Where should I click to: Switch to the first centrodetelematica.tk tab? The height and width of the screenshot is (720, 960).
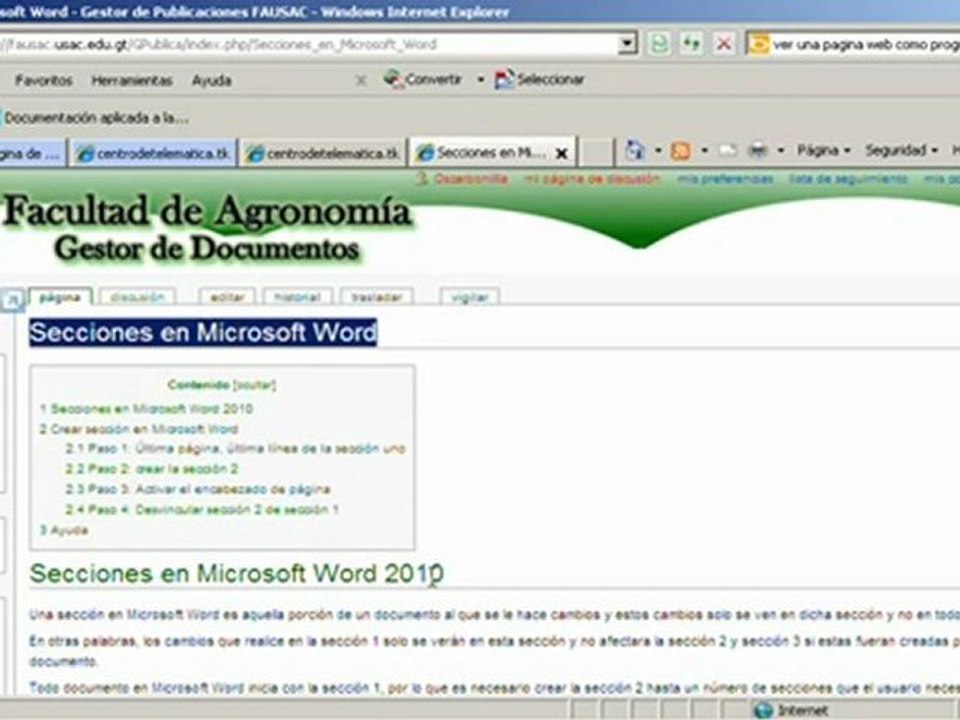pos(153,154)
